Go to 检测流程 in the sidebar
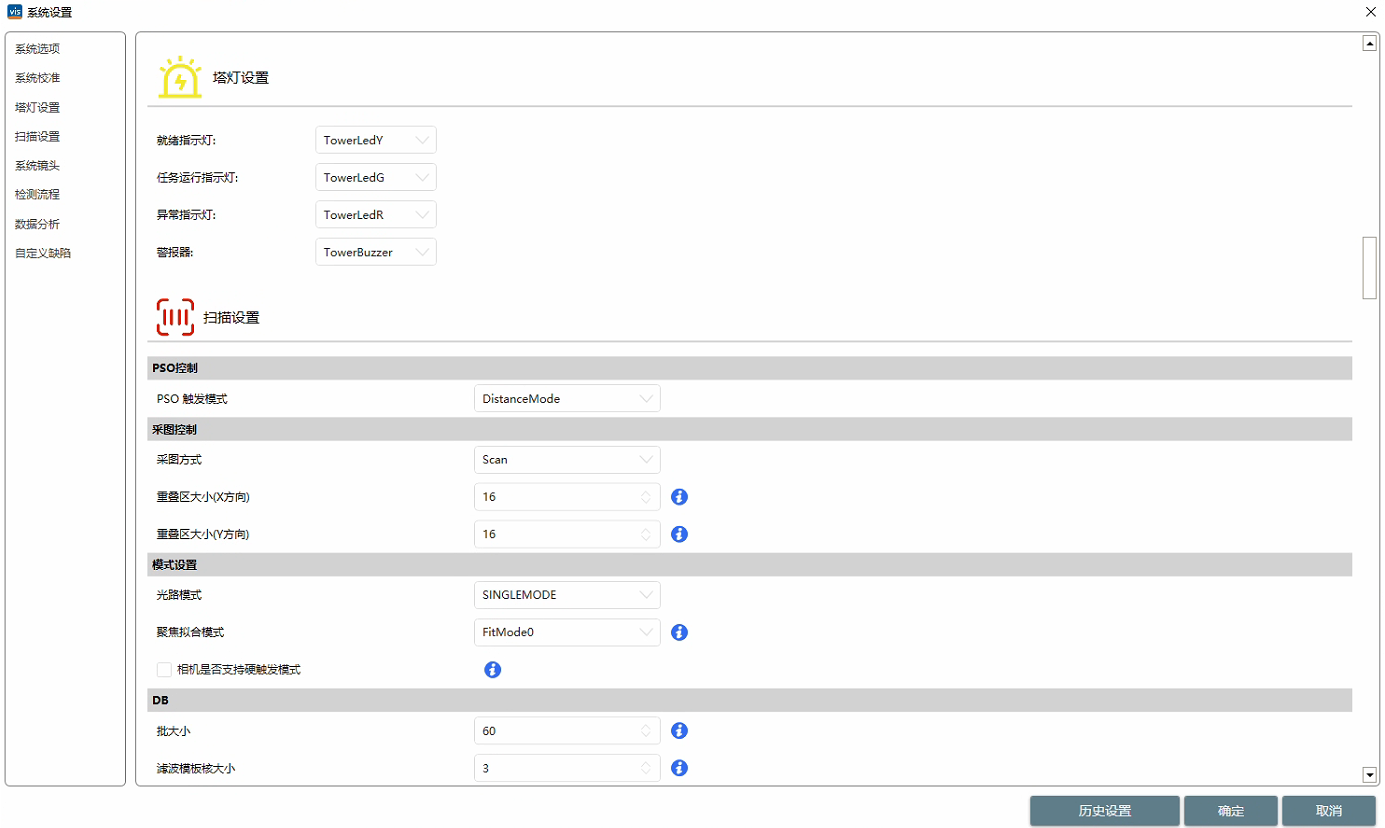Screen dimensions: 1385x828 pos(37,194)
